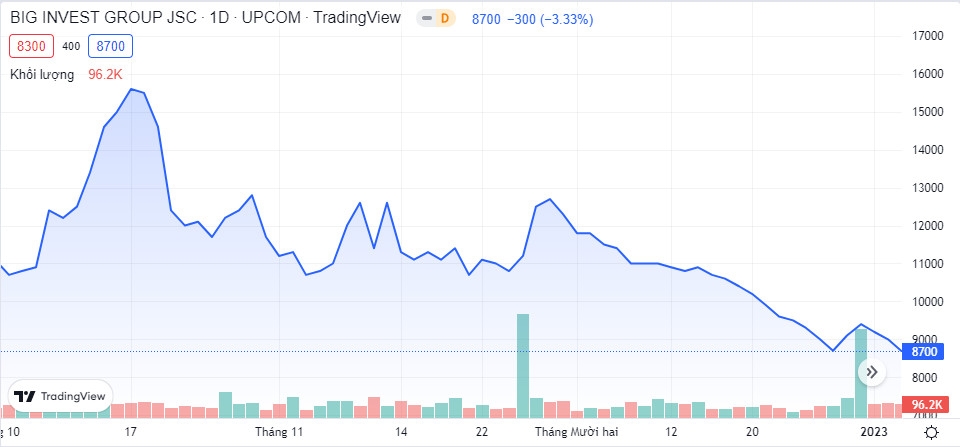Open chart settings gear icon
This screenshot has height=447, width=960.
(x=930, y=432)
